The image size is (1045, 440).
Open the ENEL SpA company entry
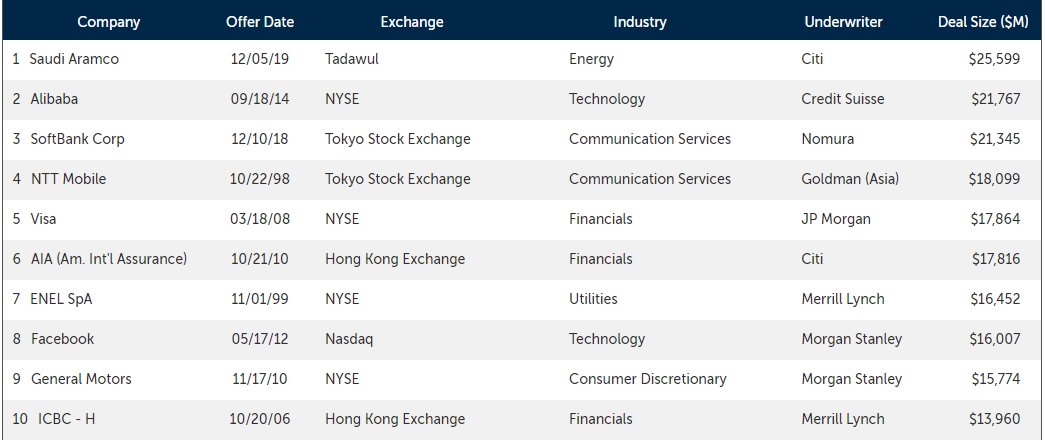pyautogui.click(x=61, y=299)
